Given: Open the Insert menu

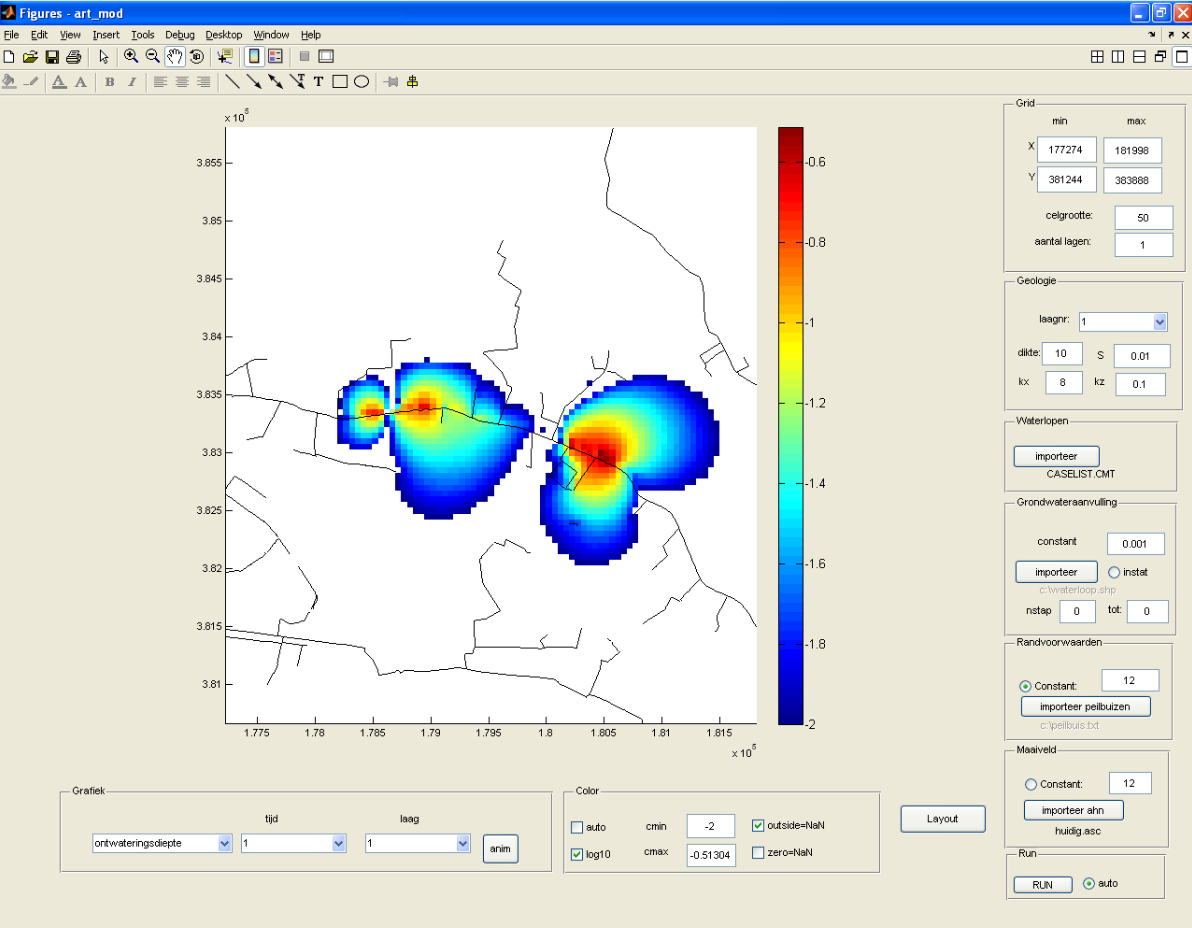Looking at the screenshot, I should pos(106,35).
